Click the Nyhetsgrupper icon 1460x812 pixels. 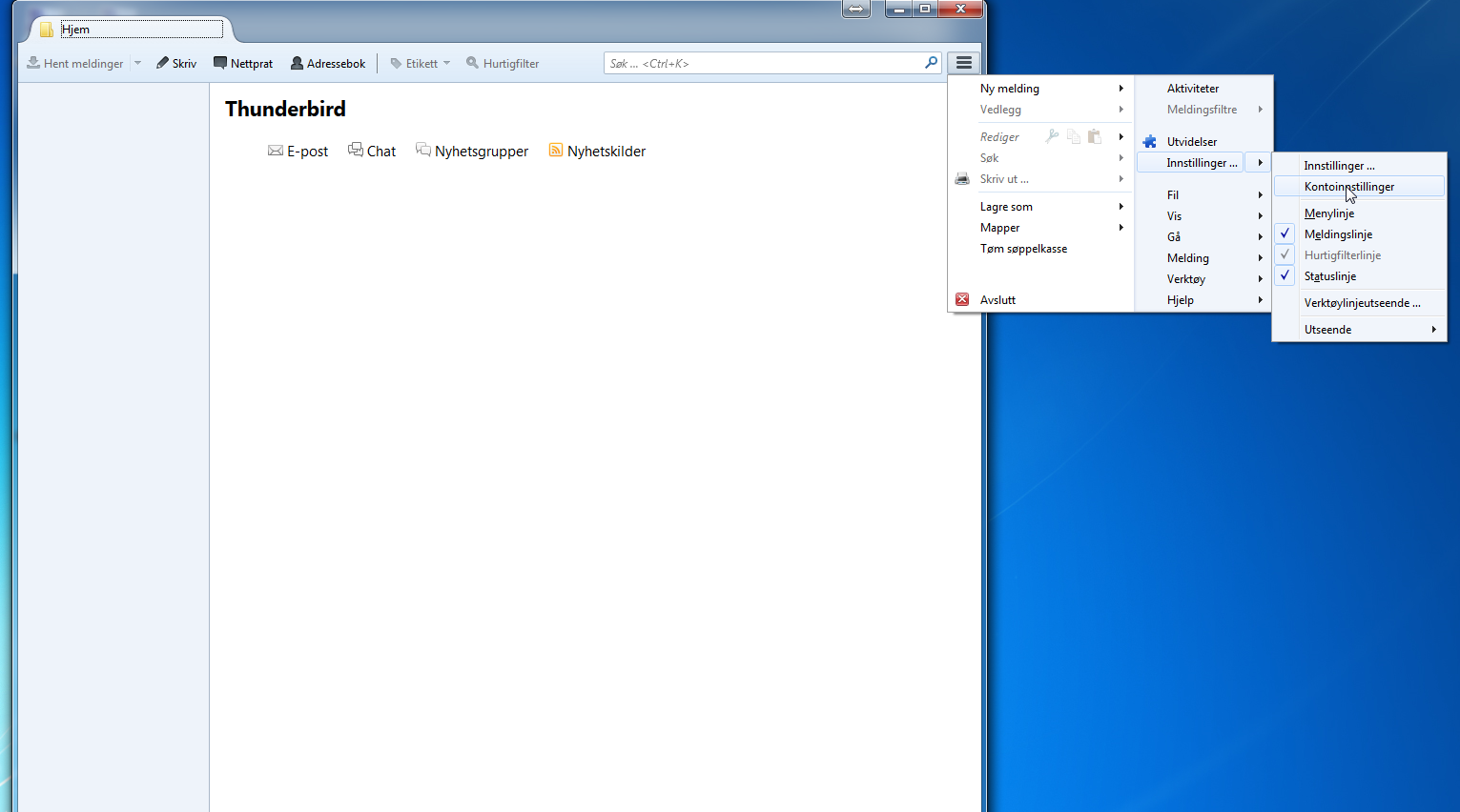(x=423, y=150)
